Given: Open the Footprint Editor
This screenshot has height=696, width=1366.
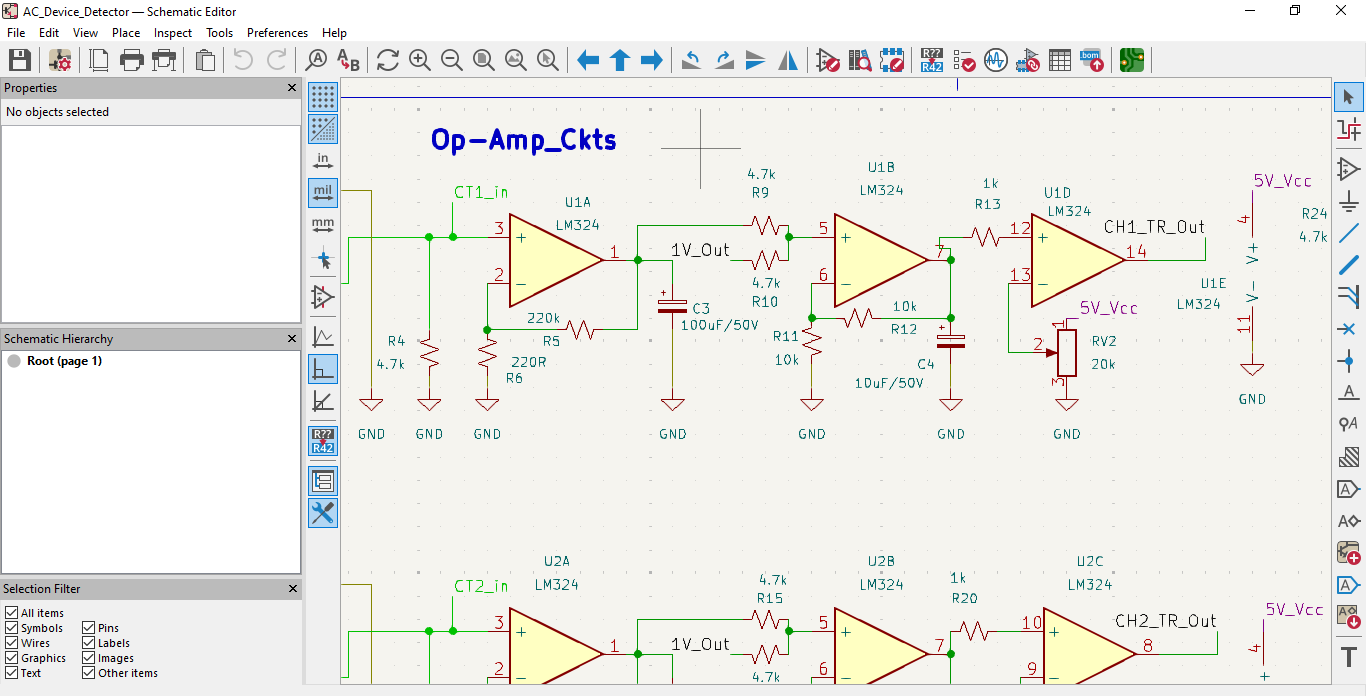Looking at the screenshot, I should tap(892, 60).
